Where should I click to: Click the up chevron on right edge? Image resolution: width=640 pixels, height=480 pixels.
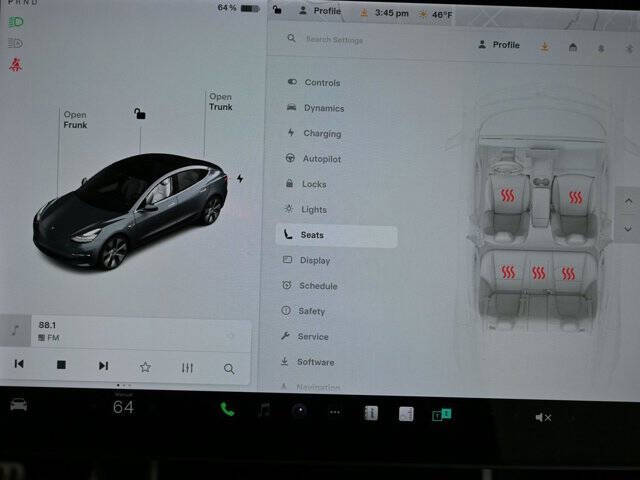pyautogui.click(x=628, y=201)
